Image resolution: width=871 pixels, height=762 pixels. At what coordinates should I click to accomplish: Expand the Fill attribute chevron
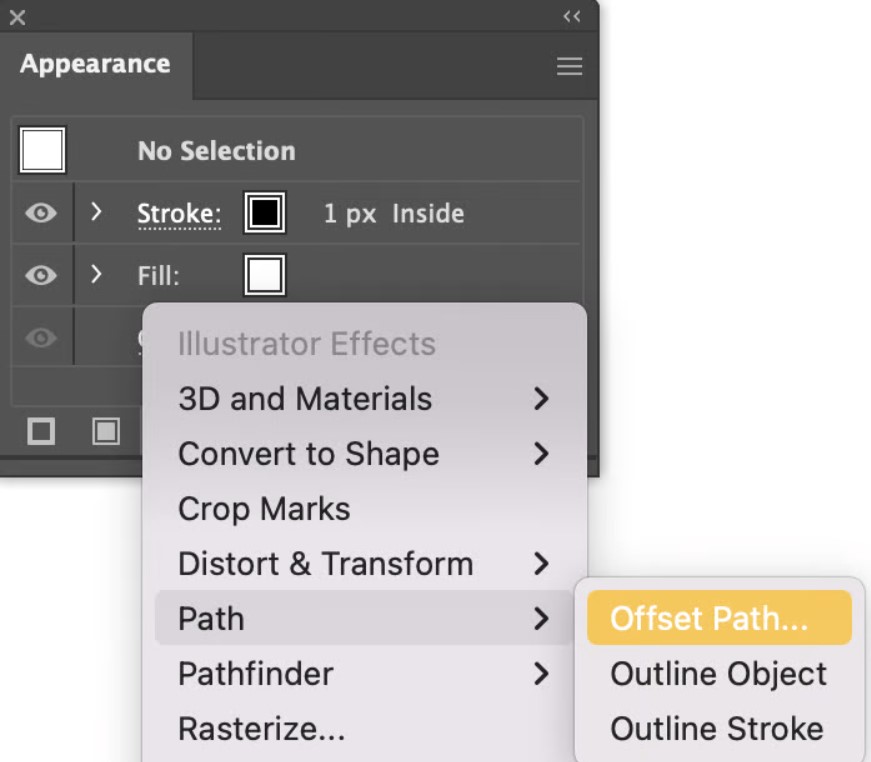pos(96,274)
